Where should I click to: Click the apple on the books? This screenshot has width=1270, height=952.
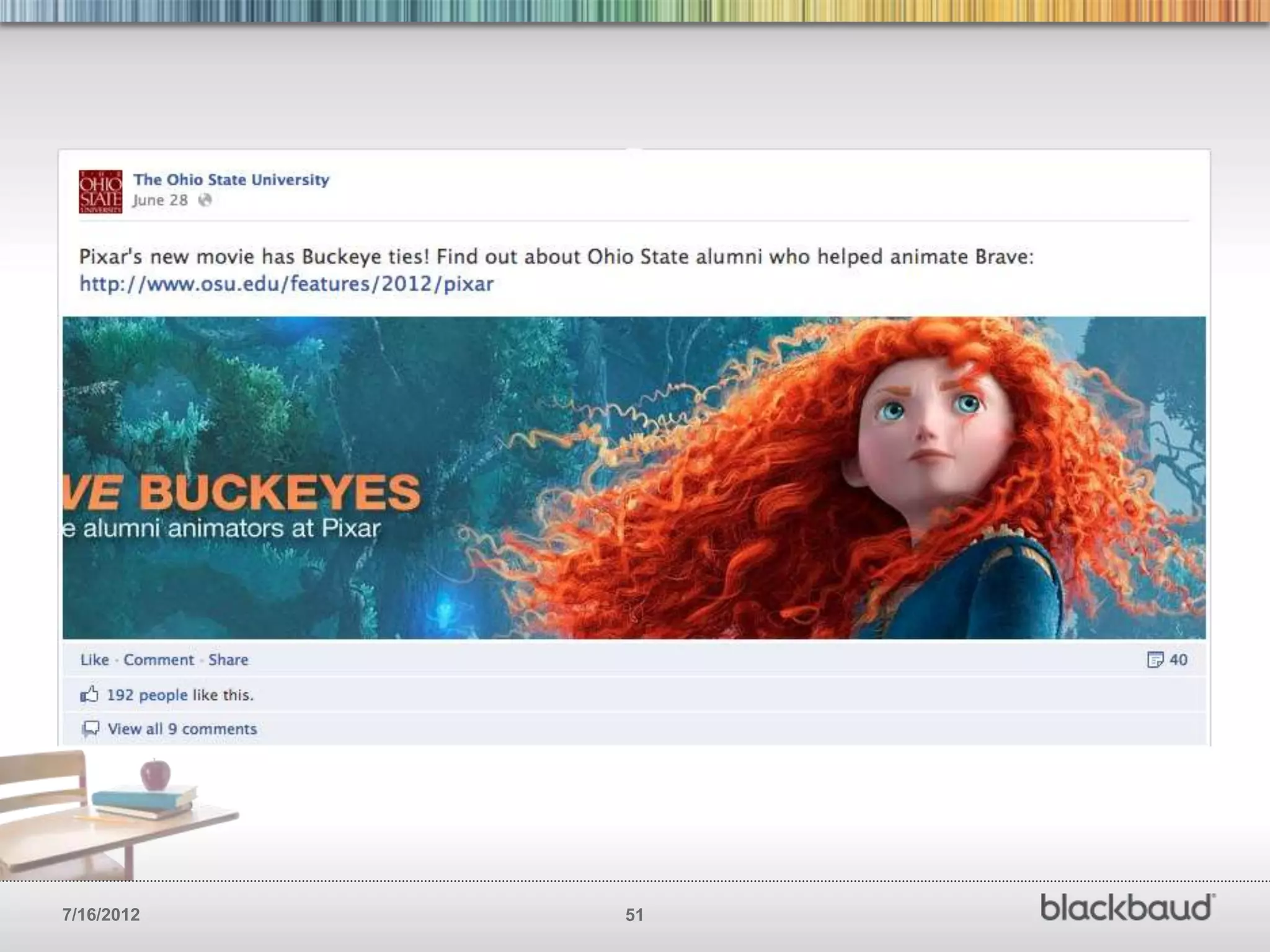tap(155, 775)
